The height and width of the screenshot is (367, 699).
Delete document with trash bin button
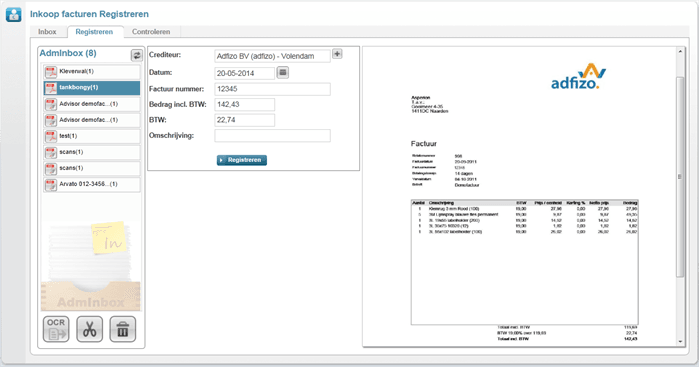coord(123,329)
